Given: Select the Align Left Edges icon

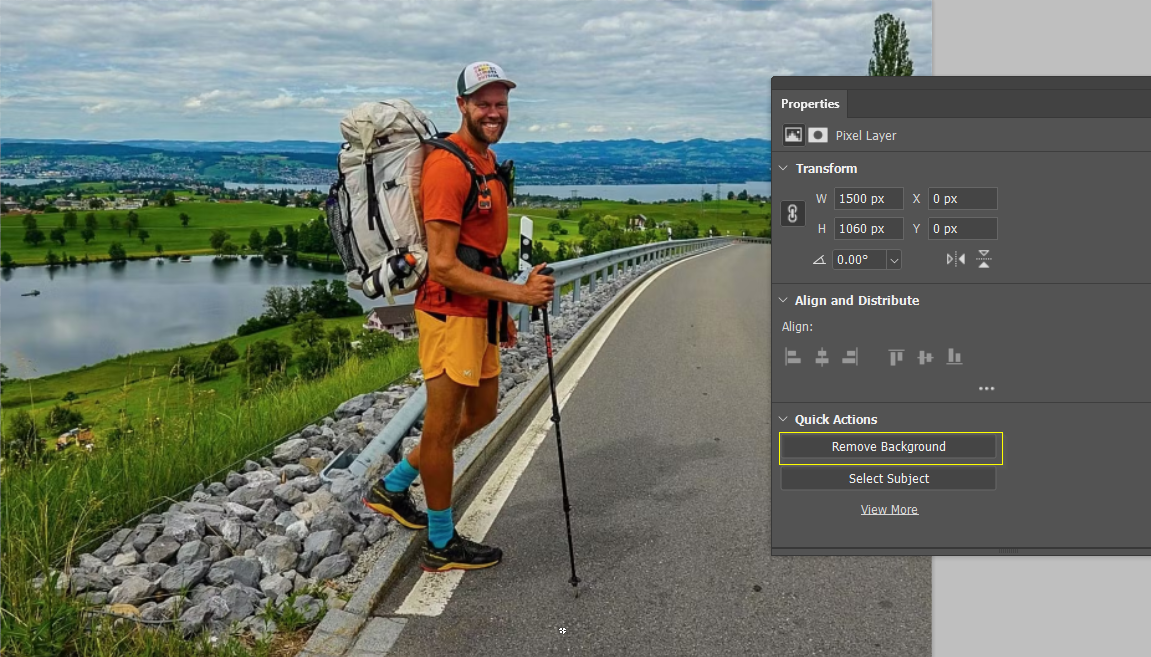Looking at the screenshot, I should [793, 357].
